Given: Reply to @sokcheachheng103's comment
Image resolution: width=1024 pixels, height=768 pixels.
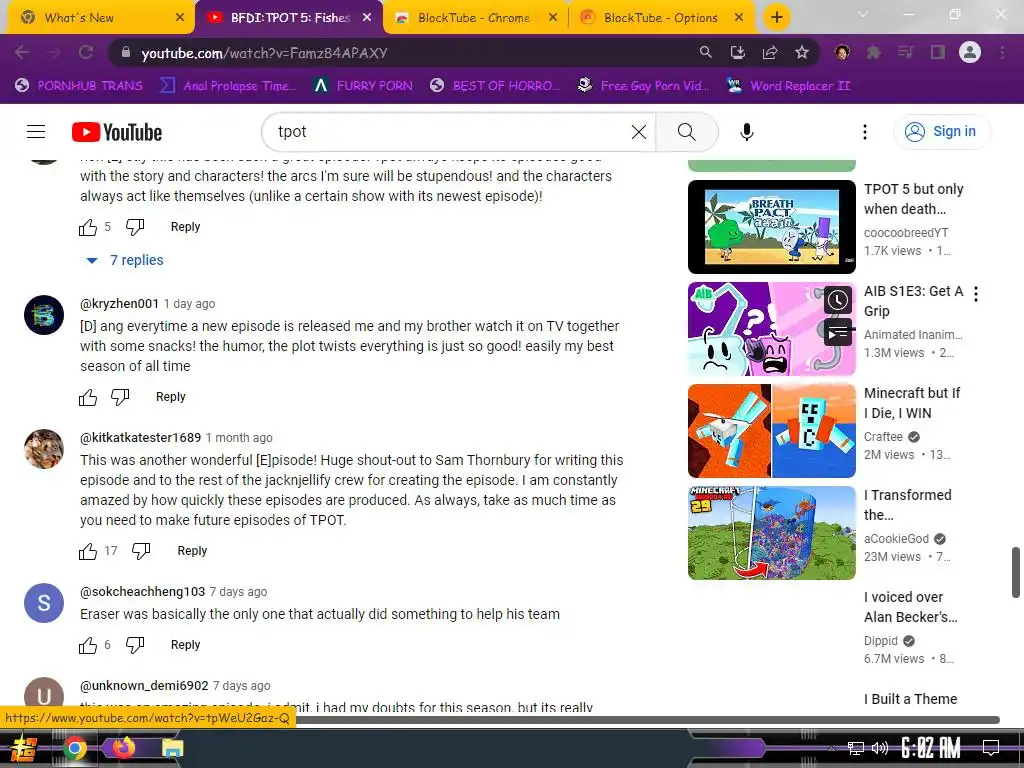Looking at the screenshot, I should coord(185,645).
